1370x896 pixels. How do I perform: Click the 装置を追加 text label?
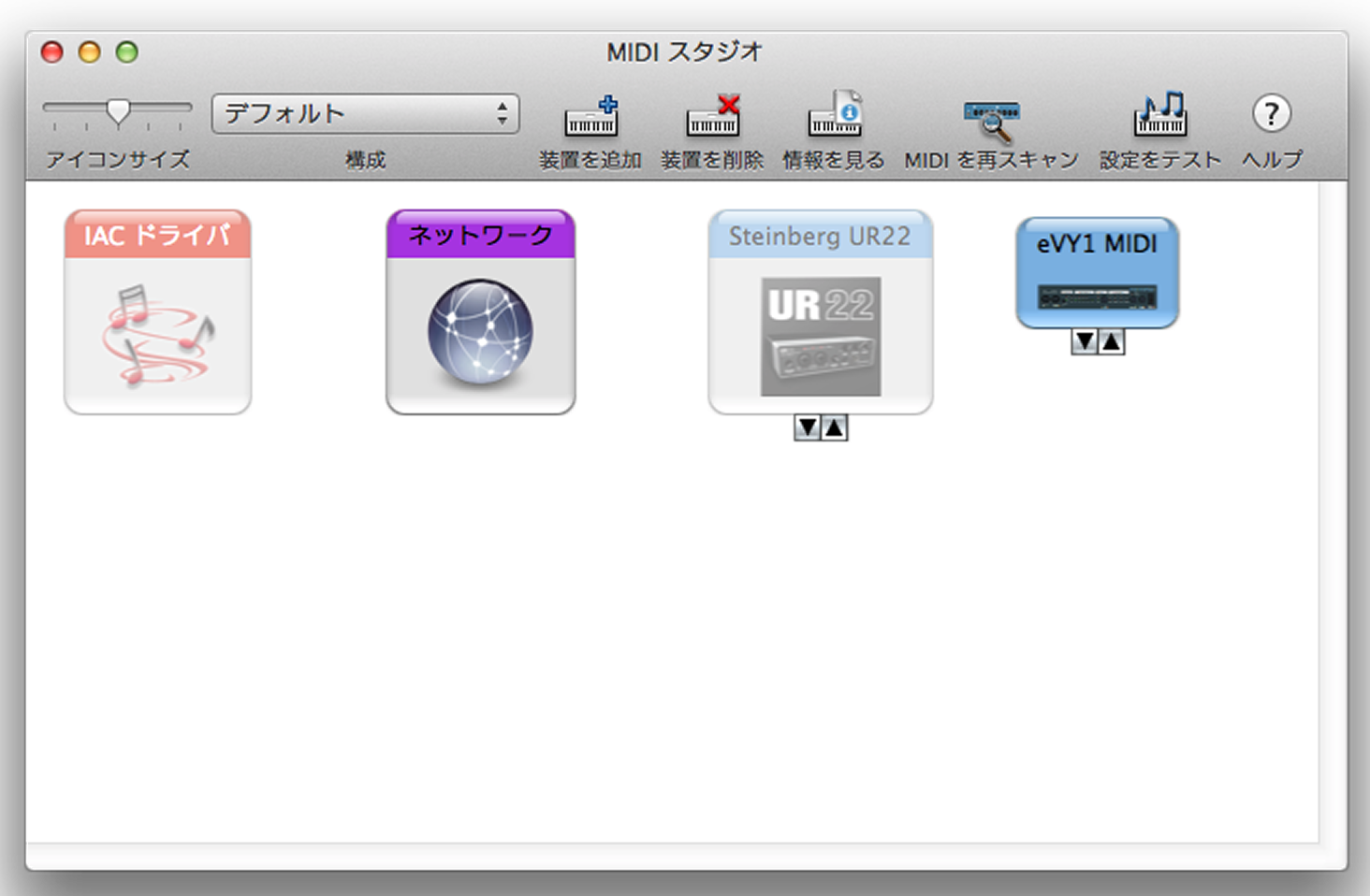590,160
